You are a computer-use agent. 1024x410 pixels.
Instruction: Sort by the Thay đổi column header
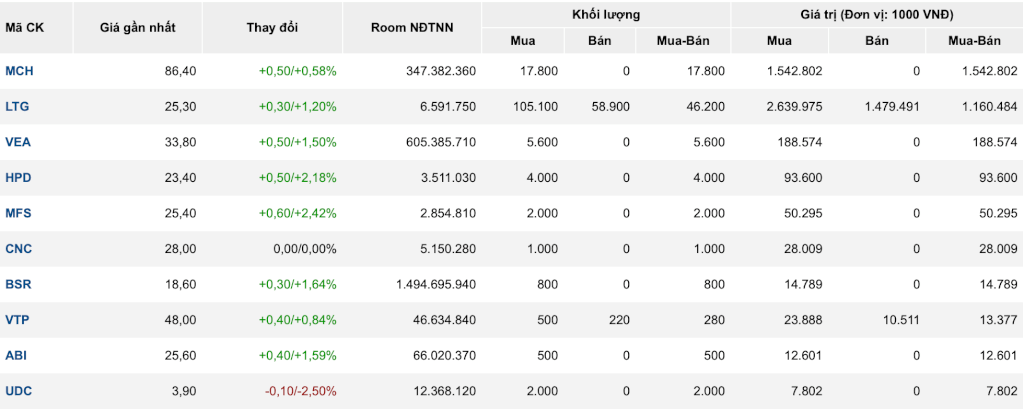272,27
